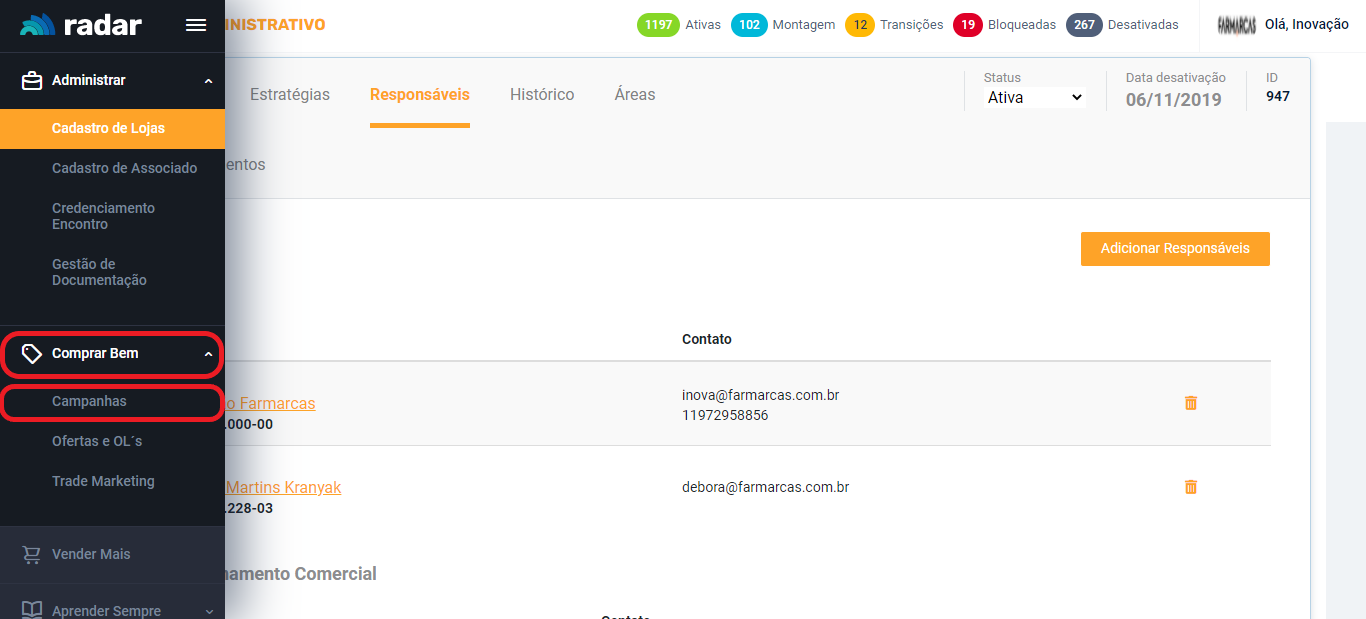Switch to the Áreas tab

635,95
